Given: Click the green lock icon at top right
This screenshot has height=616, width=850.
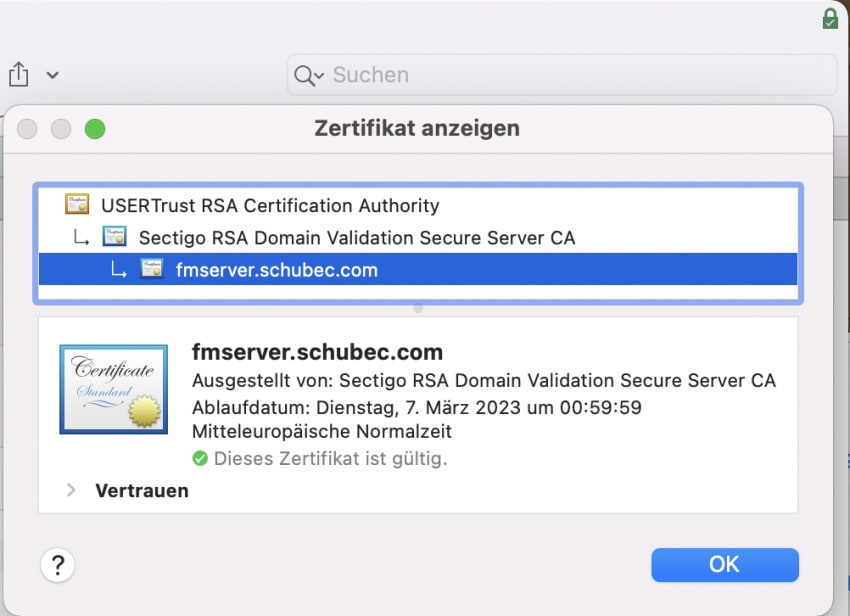Looking at the screenshot, I should 830,19.
